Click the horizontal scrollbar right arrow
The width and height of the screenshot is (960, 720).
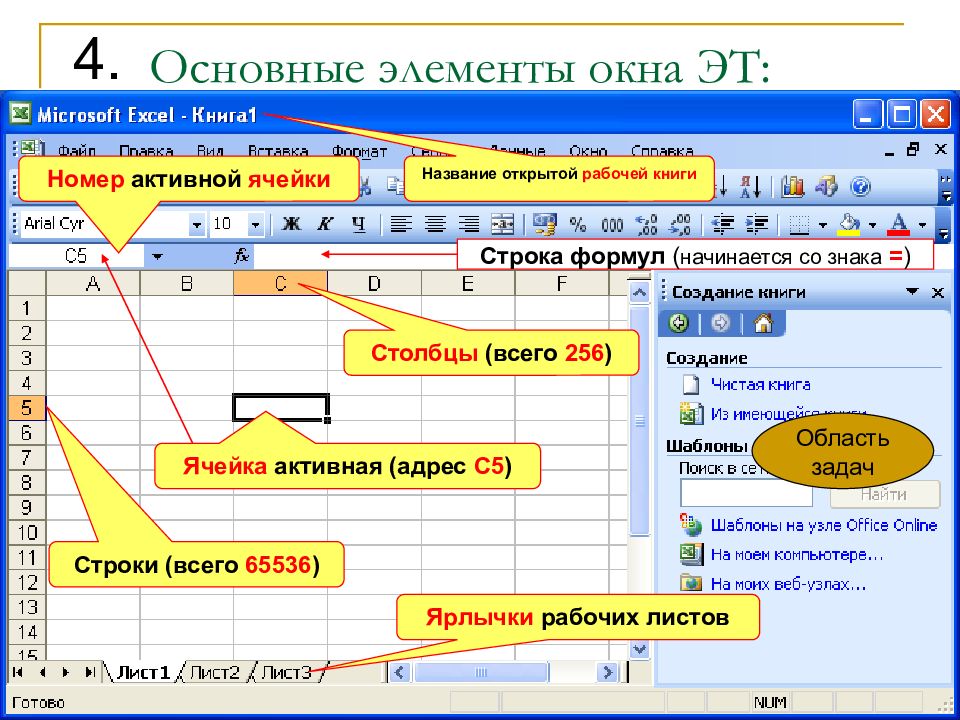point(607,672)
